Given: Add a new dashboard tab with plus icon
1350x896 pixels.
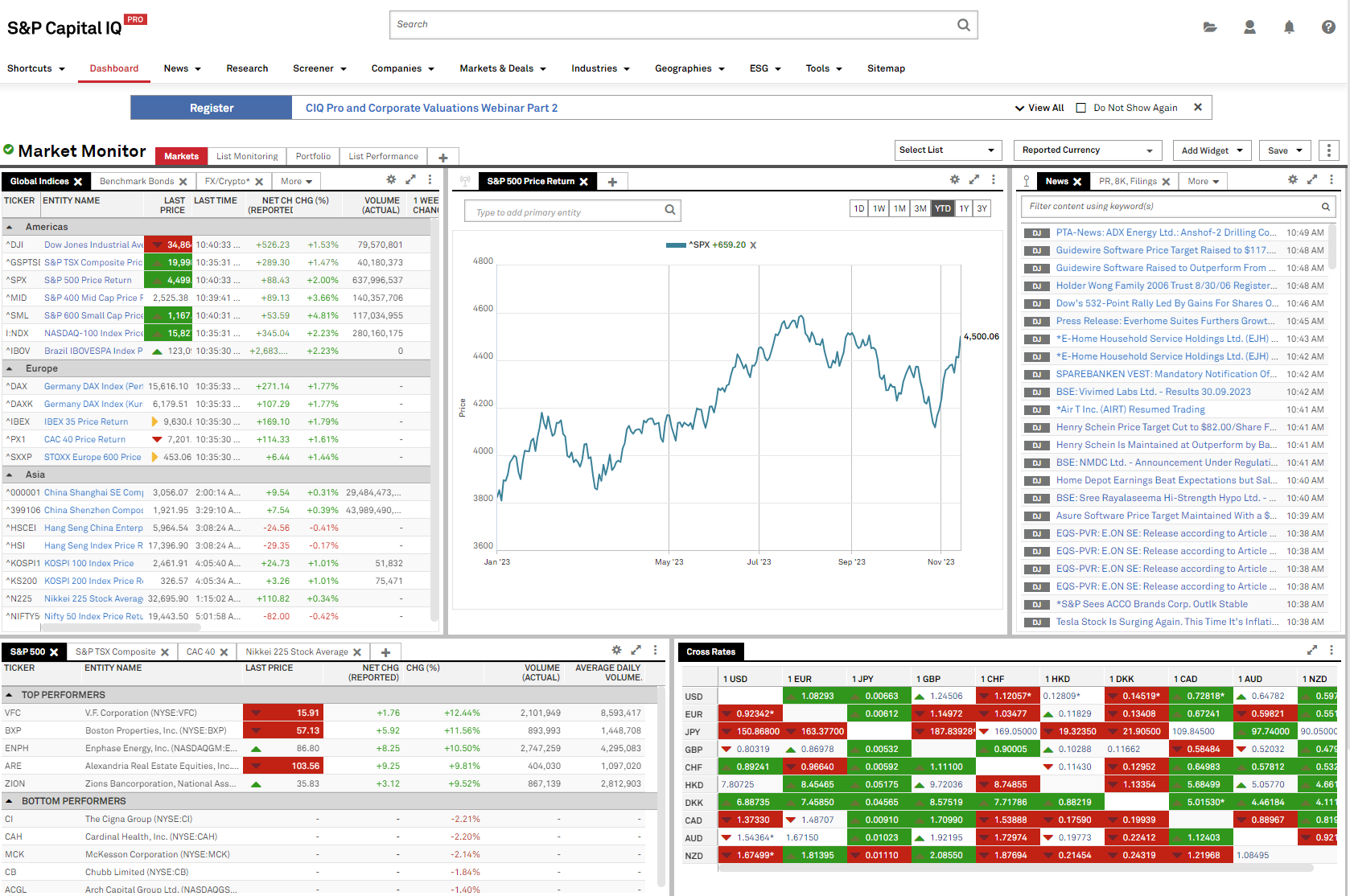Looking at the screenshot, I should click(442, 158).
